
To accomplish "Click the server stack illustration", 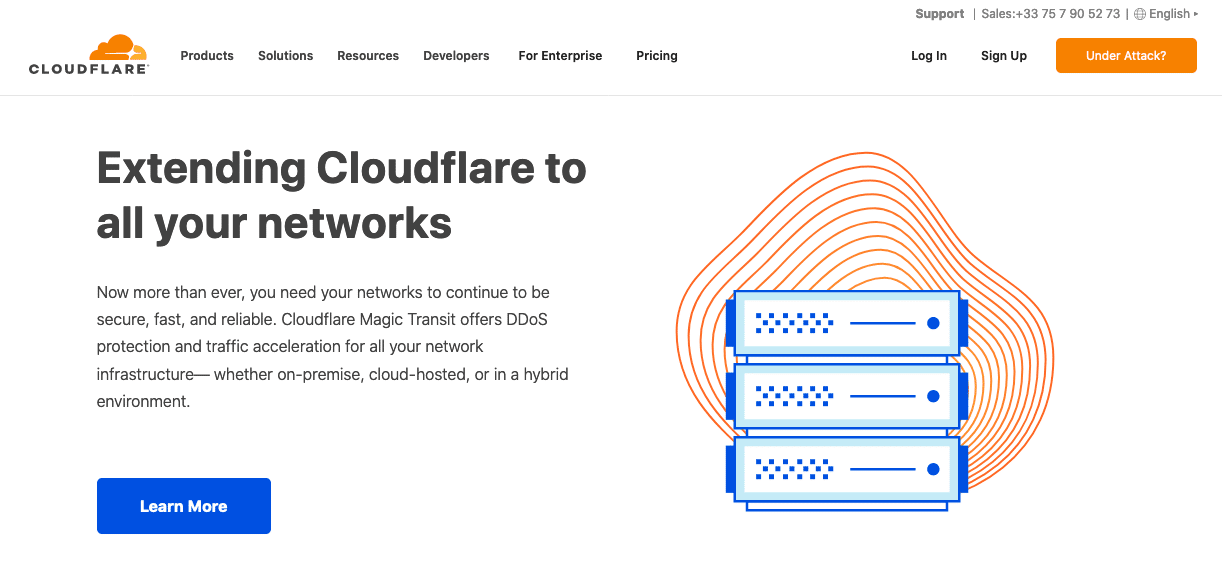I will [847, 399].
